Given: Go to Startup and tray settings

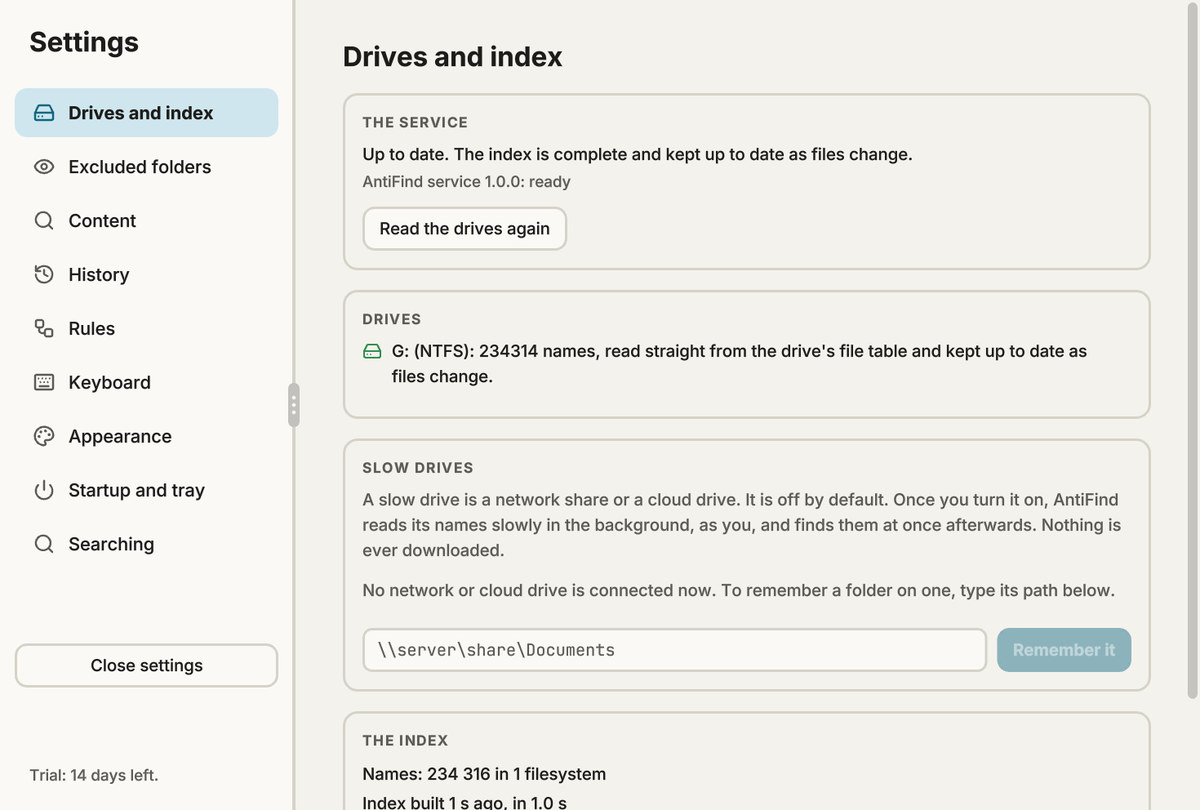Looking at the screenshot, I should (146, 490).
